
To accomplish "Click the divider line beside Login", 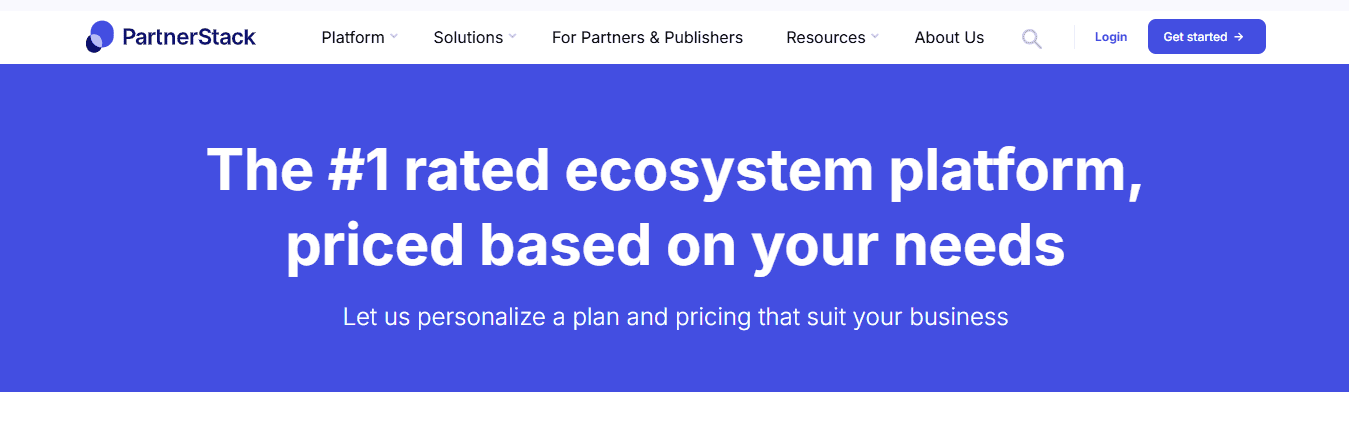I will [x=1074, y=37].
